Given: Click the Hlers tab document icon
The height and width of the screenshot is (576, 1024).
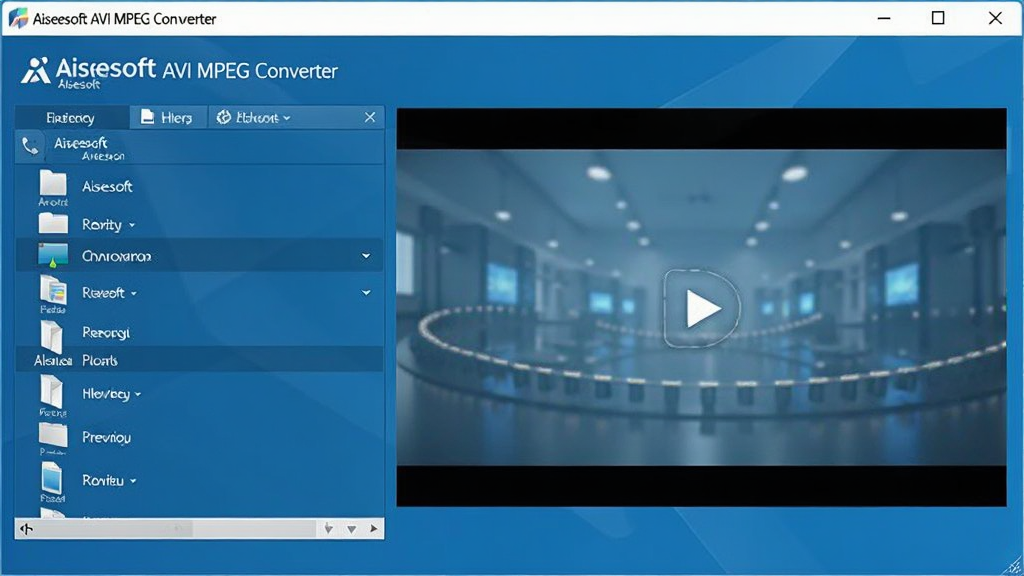Looking at the screenshot, I should point(148,117).
